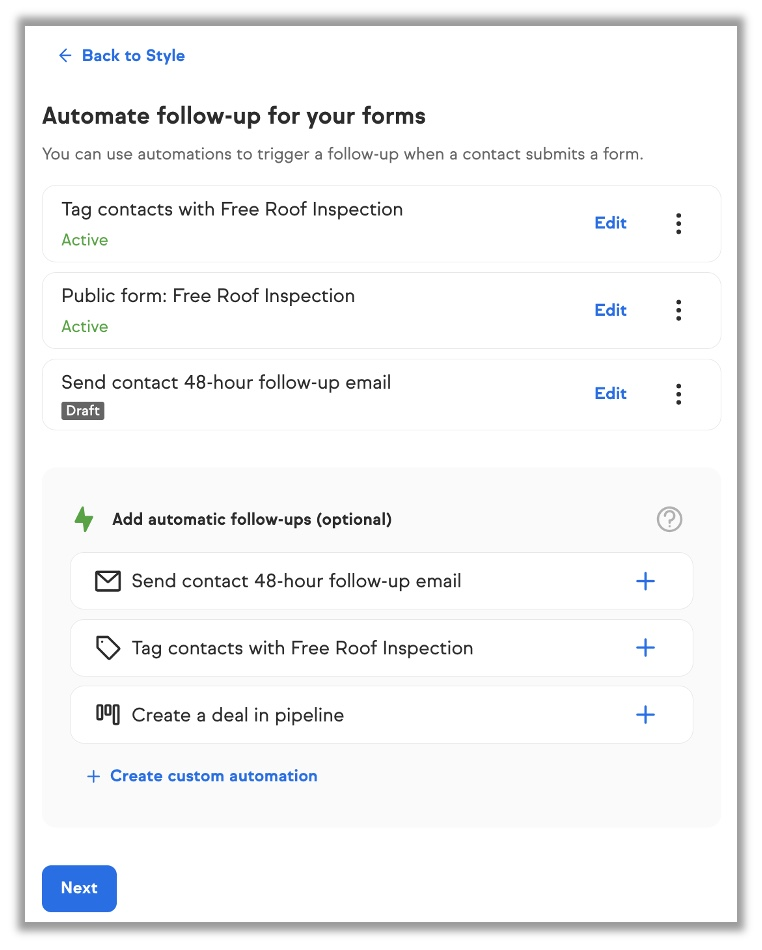Go back via Back to Style link
The image size is (762, 950).
click(x=133, y=56)
